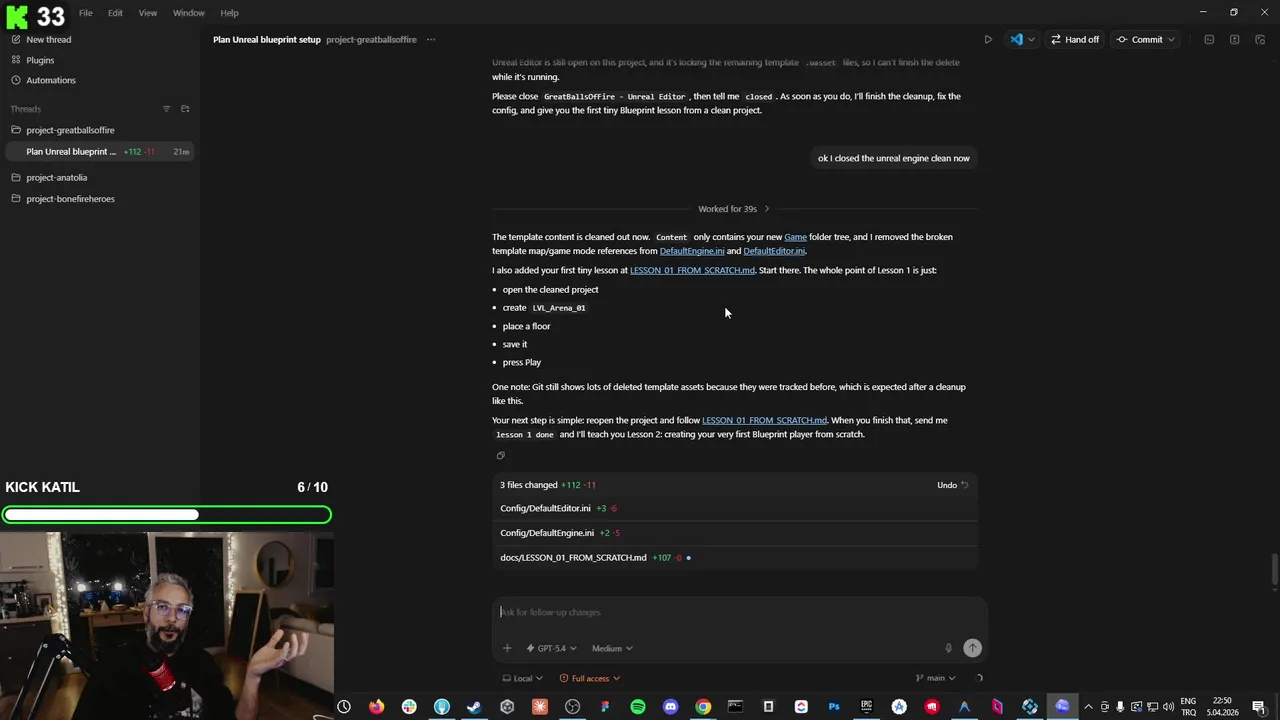Expand the project-bonefireheroes folder

click(x=70, y=199)
